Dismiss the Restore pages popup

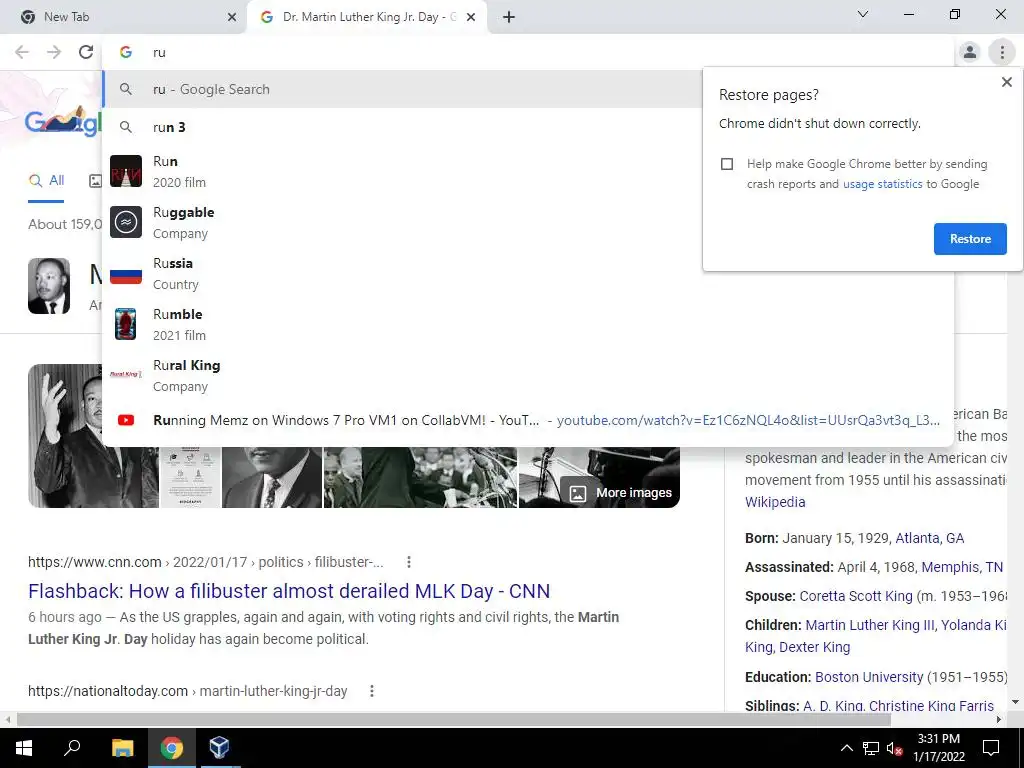point(1006,82)
